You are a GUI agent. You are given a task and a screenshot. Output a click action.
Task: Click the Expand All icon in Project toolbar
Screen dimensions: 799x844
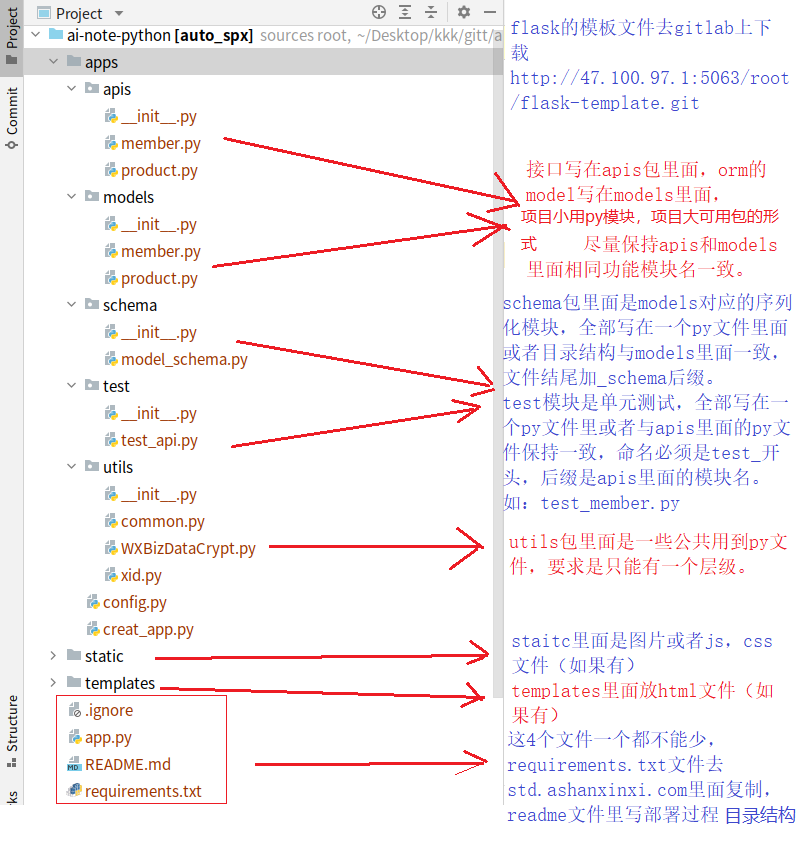point(405,13)
